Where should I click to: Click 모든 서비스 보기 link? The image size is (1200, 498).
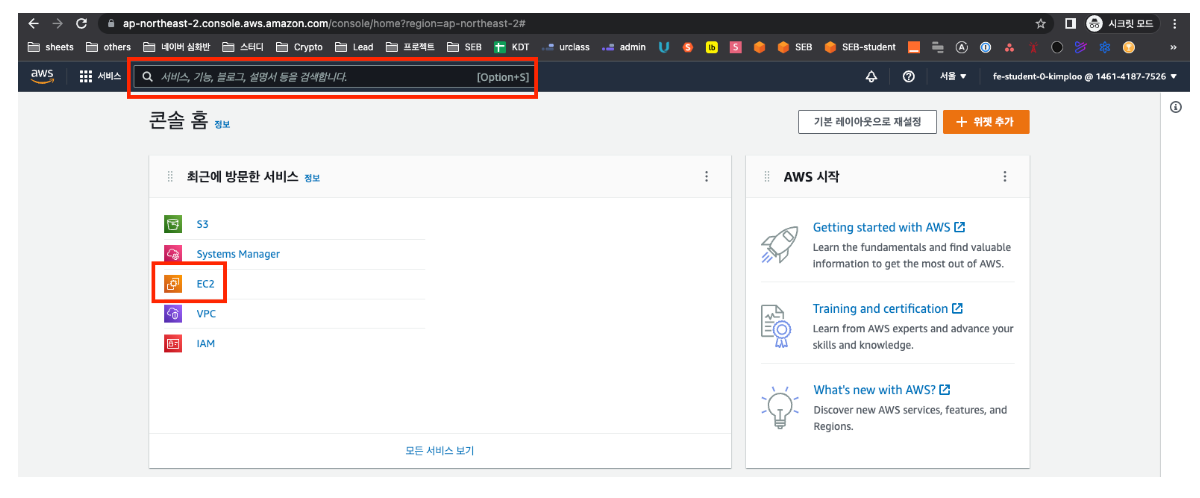click(440, 450)
